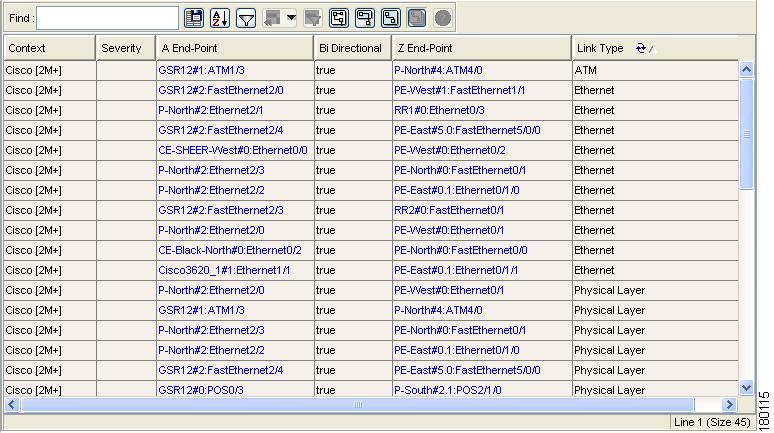Image resolution: width=774 pixels, height=433 pixels.
Task: Open the funnel filter tool
Action: pyautogui.click(x=246, y=18)
